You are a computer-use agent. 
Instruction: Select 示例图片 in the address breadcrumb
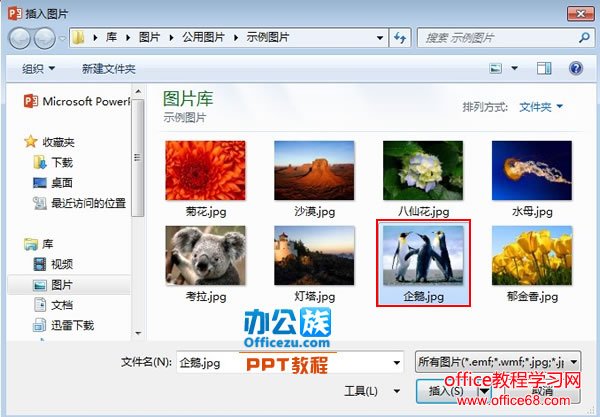(268, 37)
